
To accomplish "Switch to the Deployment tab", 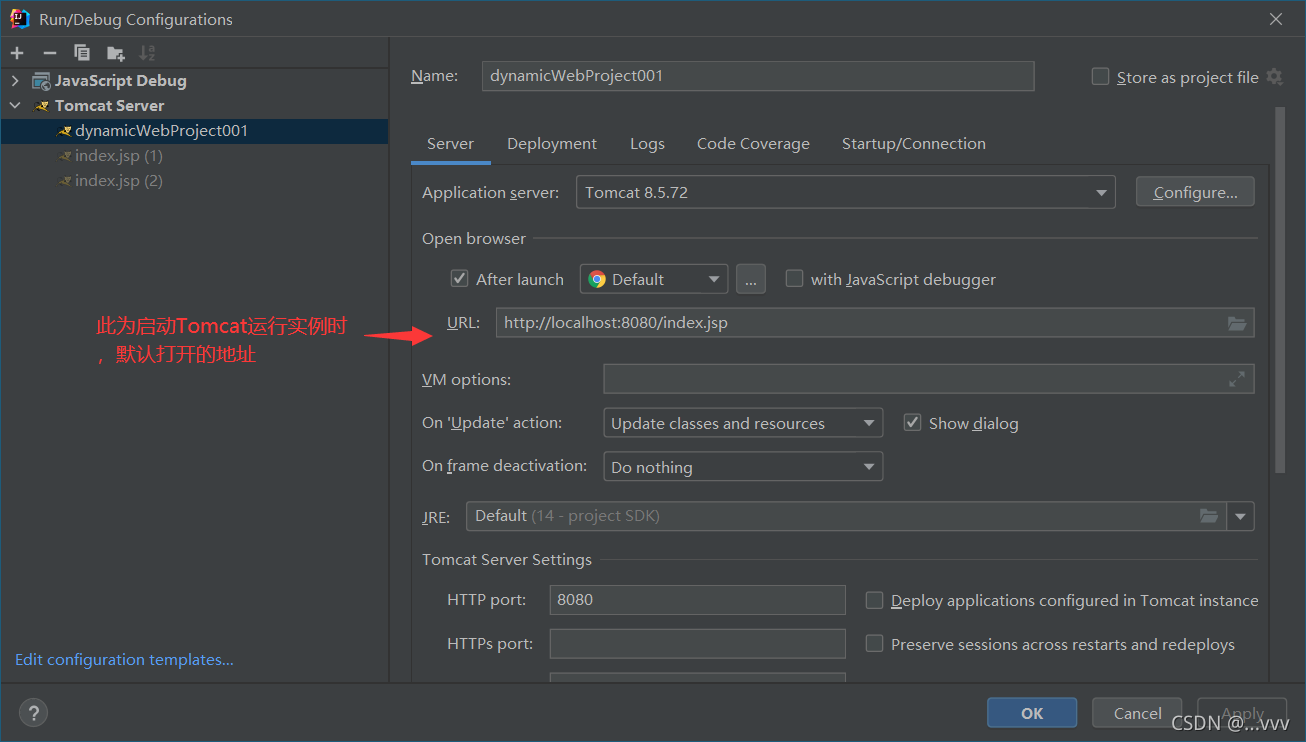I will [552, 144].
